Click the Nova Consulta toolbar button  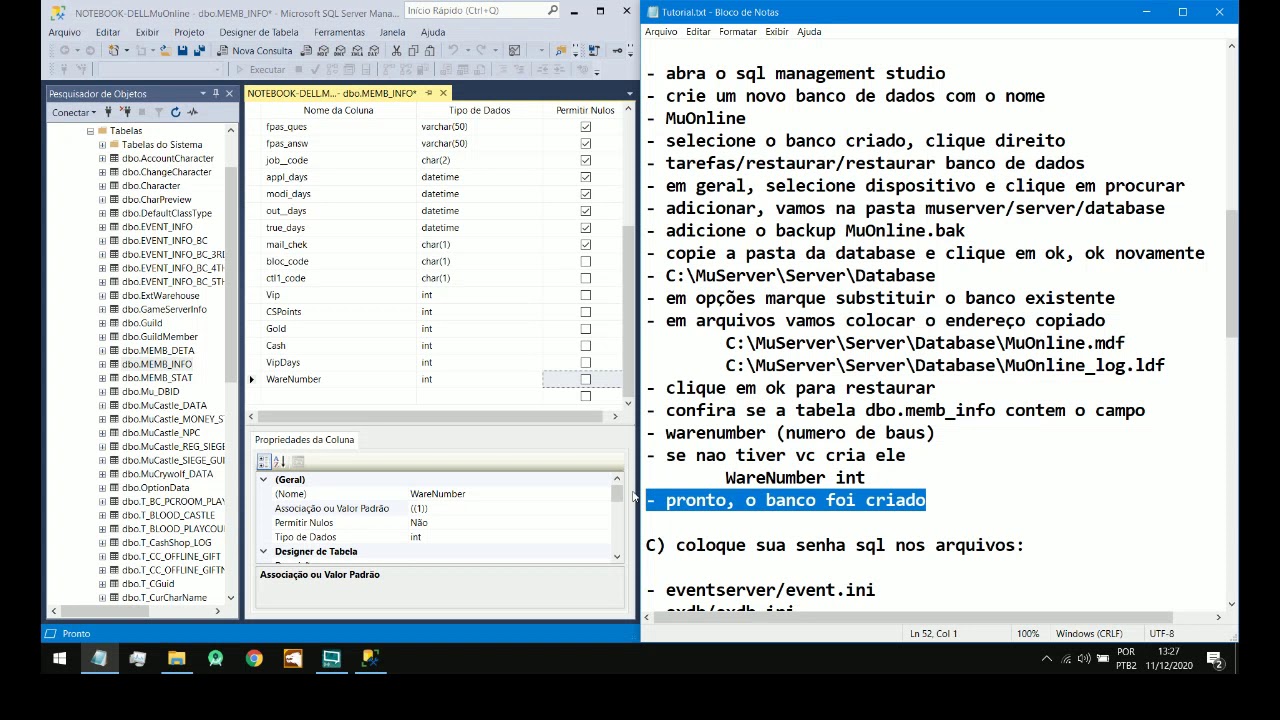coord(254,50)
